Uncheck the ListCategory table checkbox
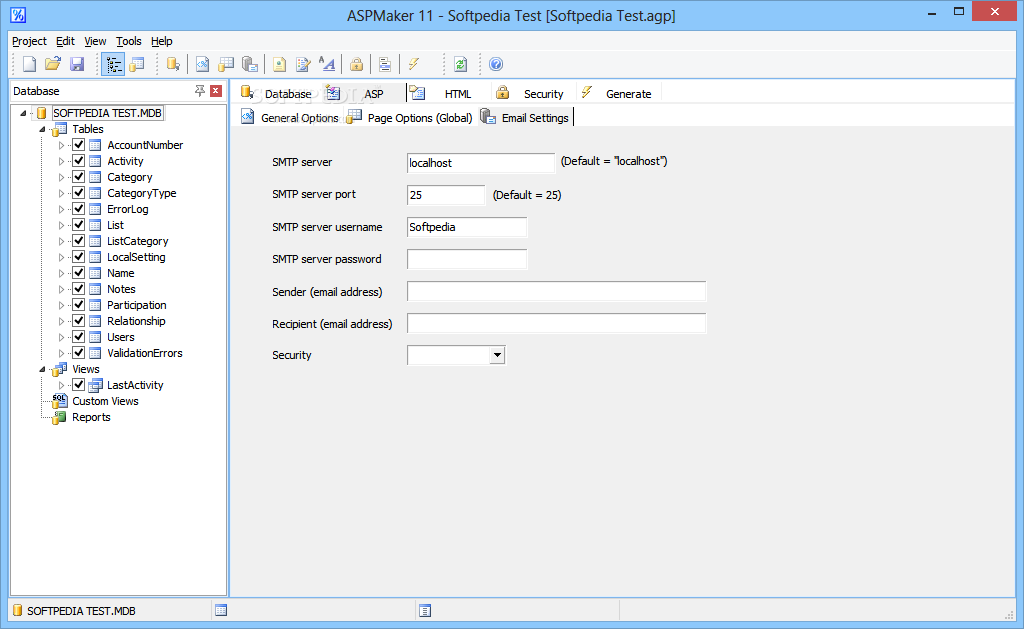 pyautogui.click(x=78, y=240)
